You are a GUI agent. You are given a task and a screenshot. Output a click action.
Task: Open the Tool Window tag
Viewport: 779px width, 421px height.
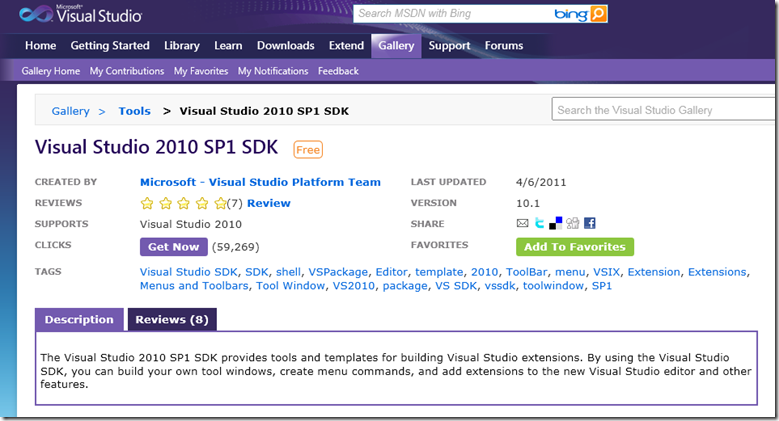tap(291, 286)
